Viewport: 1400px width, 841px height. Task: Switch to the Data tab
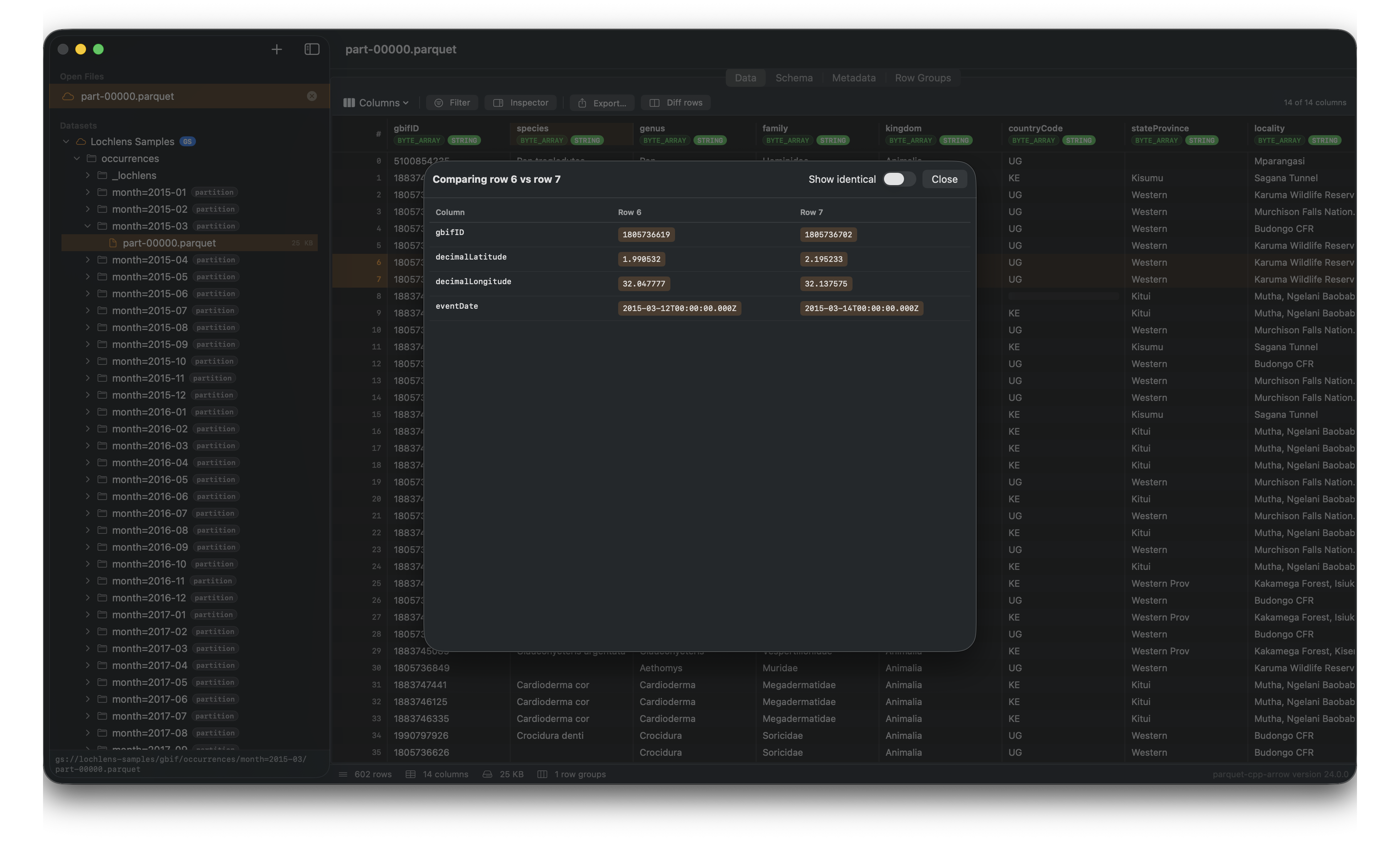click(x=745, y=78)
